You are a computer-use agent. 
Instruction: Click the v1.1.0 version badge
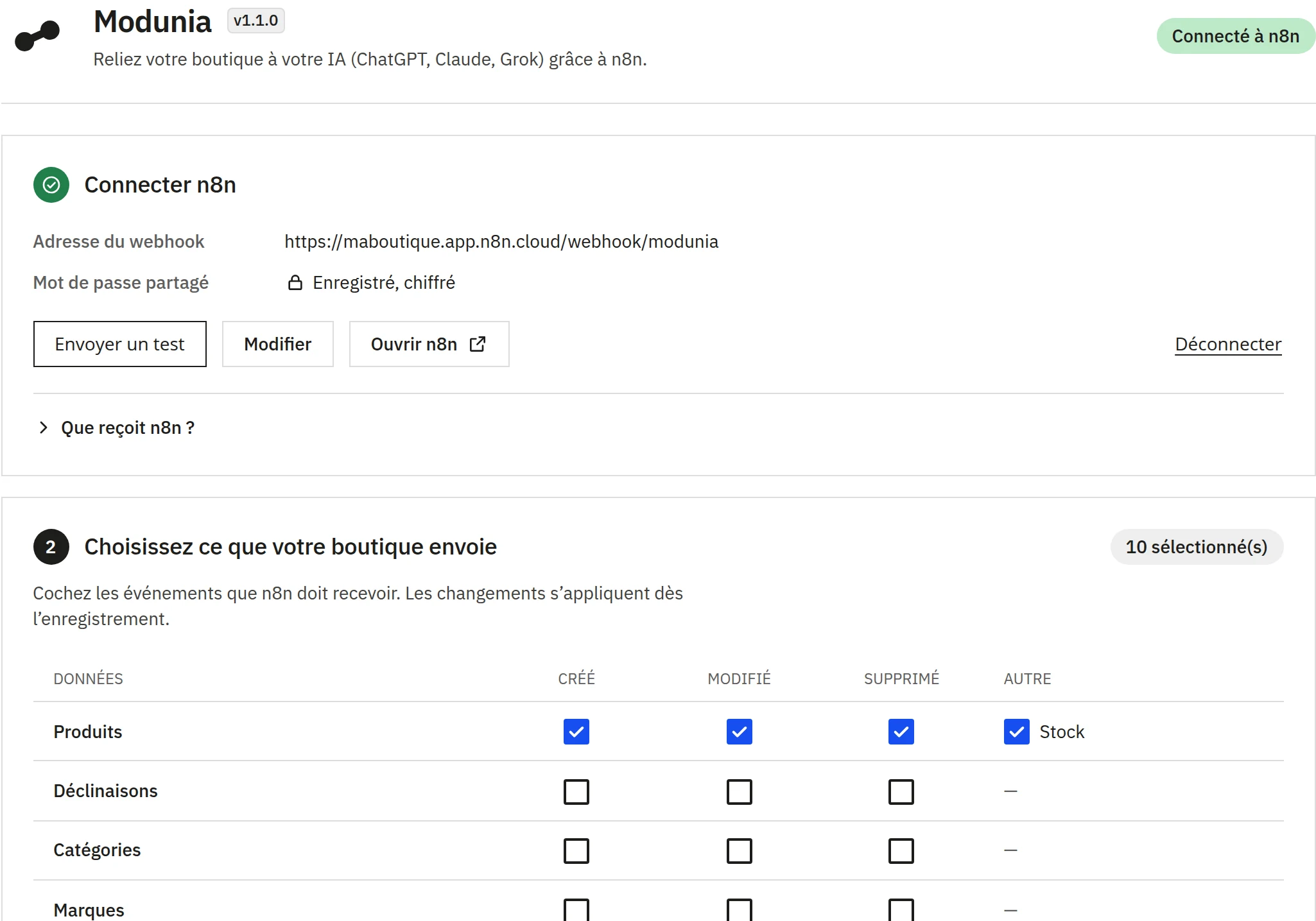tap(256, 21)
